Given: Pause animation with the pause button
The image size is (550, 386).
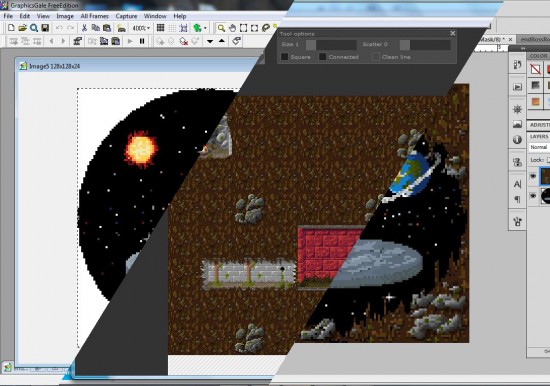Looking at the screenshot, I should [x=142, y=41].
